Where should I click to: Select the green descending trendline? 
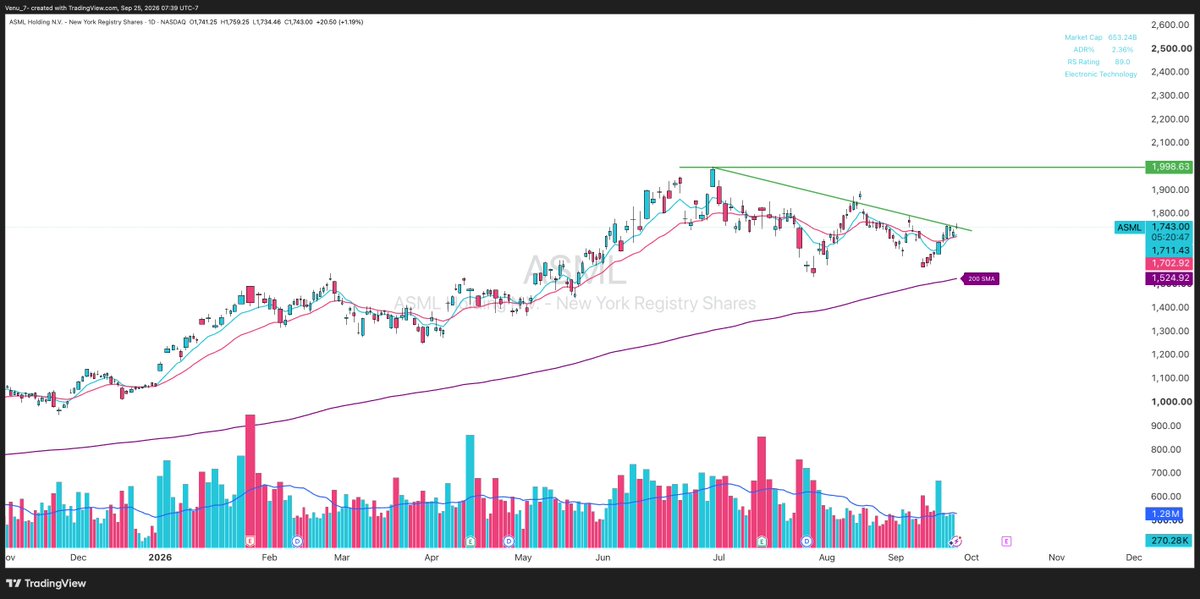click(x=841, y=200)
